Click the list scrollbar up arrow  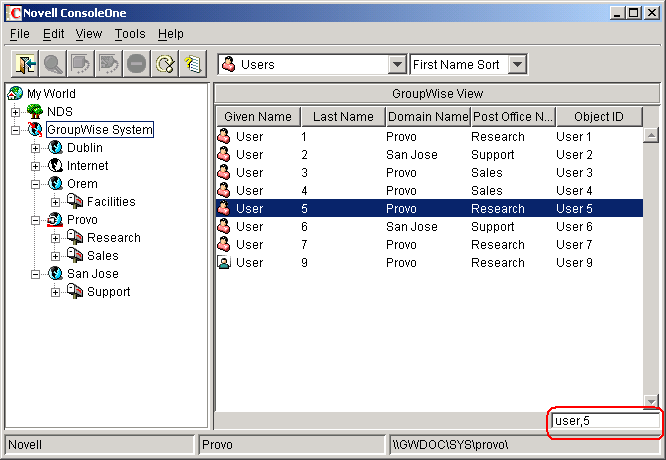point(651,135)
